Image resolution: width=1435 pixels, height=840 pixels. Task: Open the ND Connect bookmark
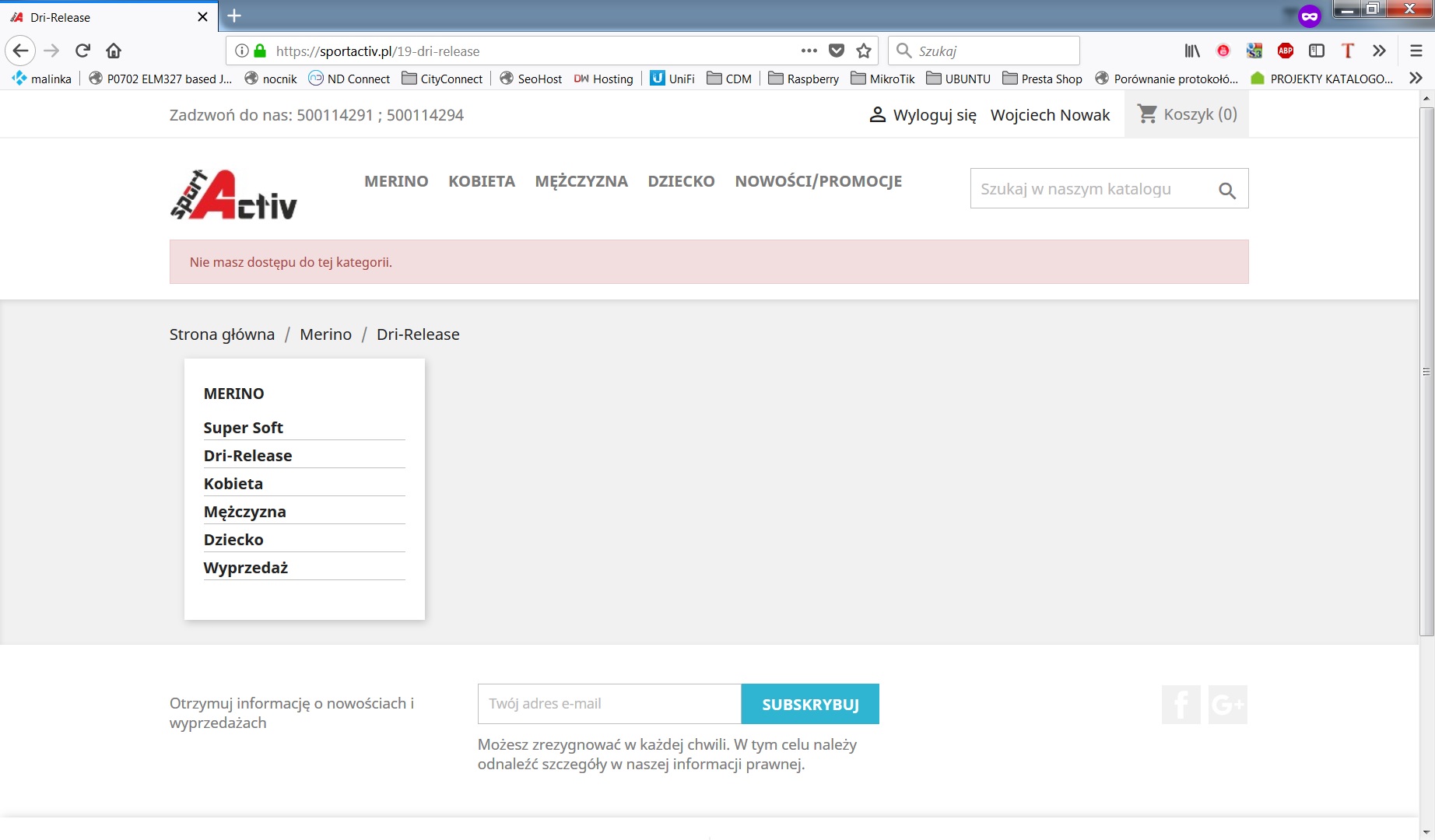tap(349, 79)
